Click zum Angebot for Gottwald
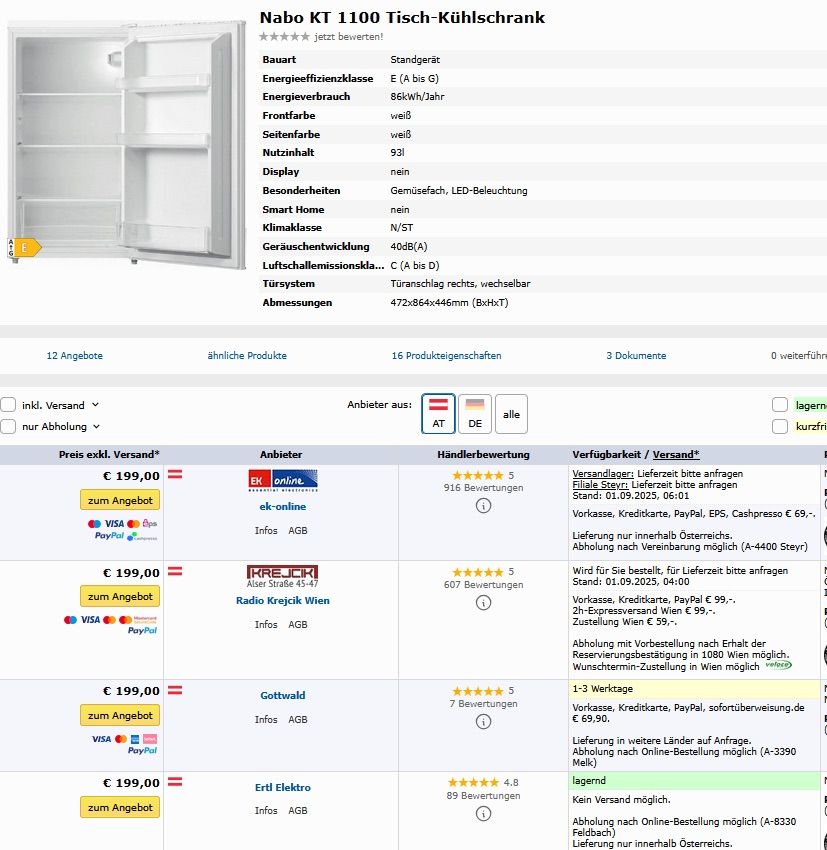The image size is (827, 850). [x=120, y=716]
